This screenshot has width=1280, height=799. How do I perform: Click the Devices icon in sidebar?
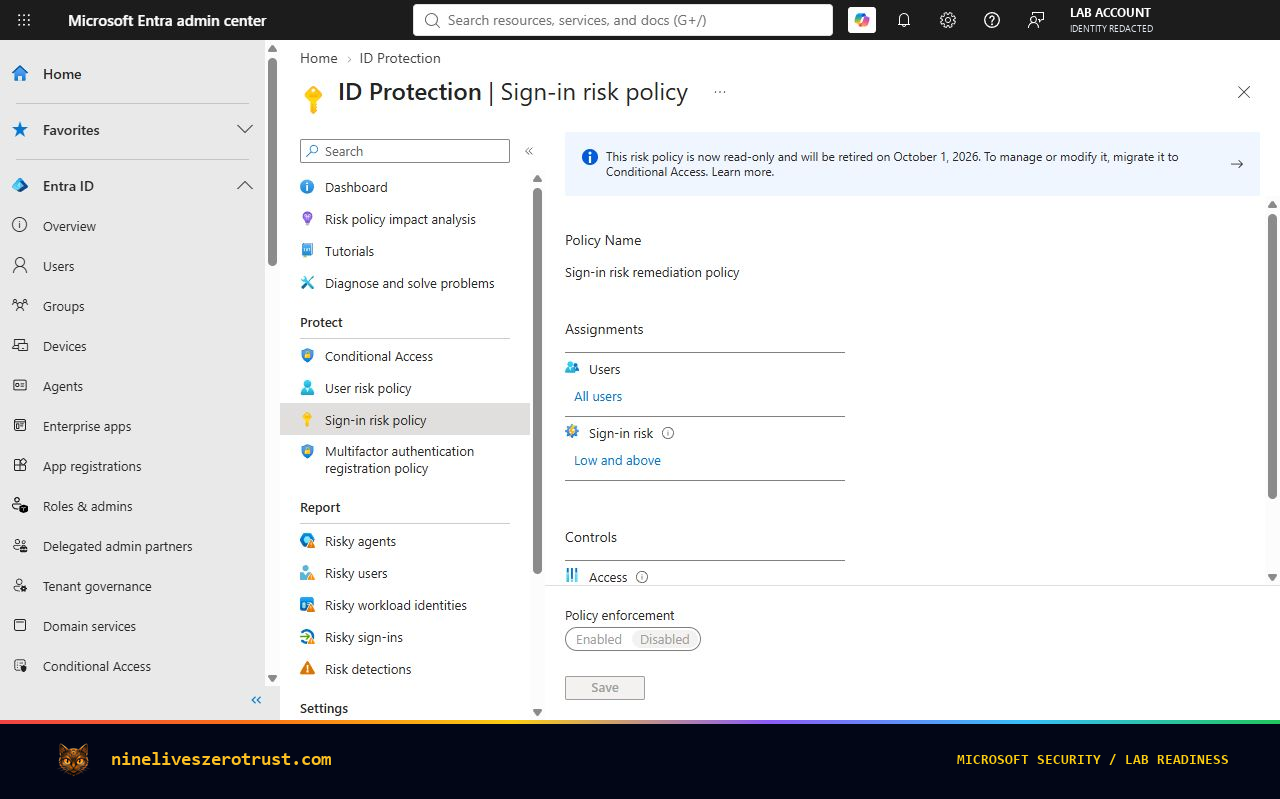(x=20, y=346)
